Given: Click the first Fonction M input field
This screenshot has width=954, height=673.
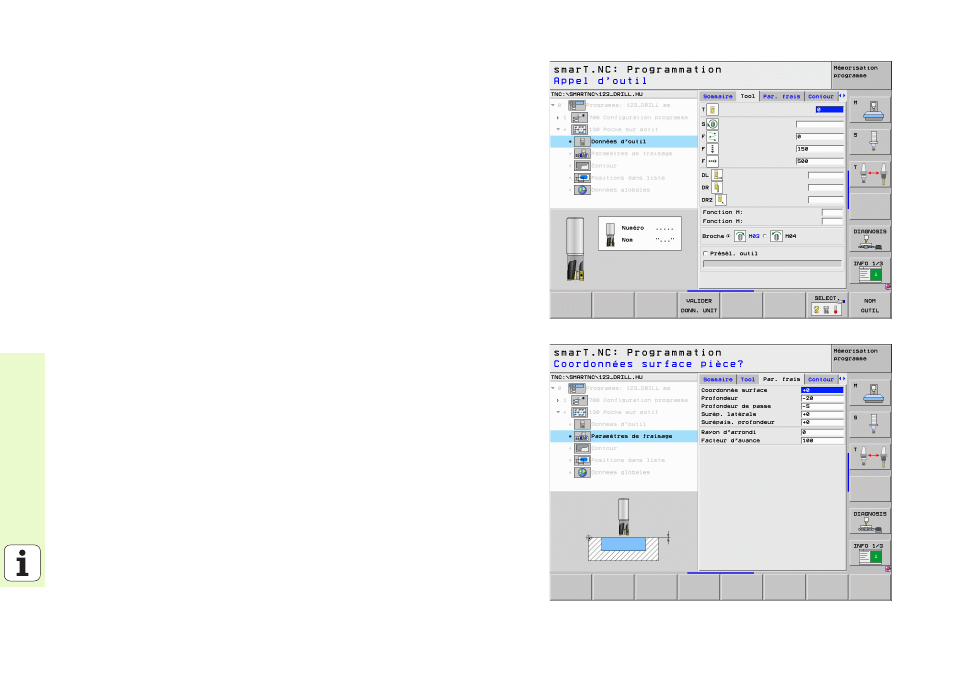Looking at the screenshot, I should click(832, 212).
